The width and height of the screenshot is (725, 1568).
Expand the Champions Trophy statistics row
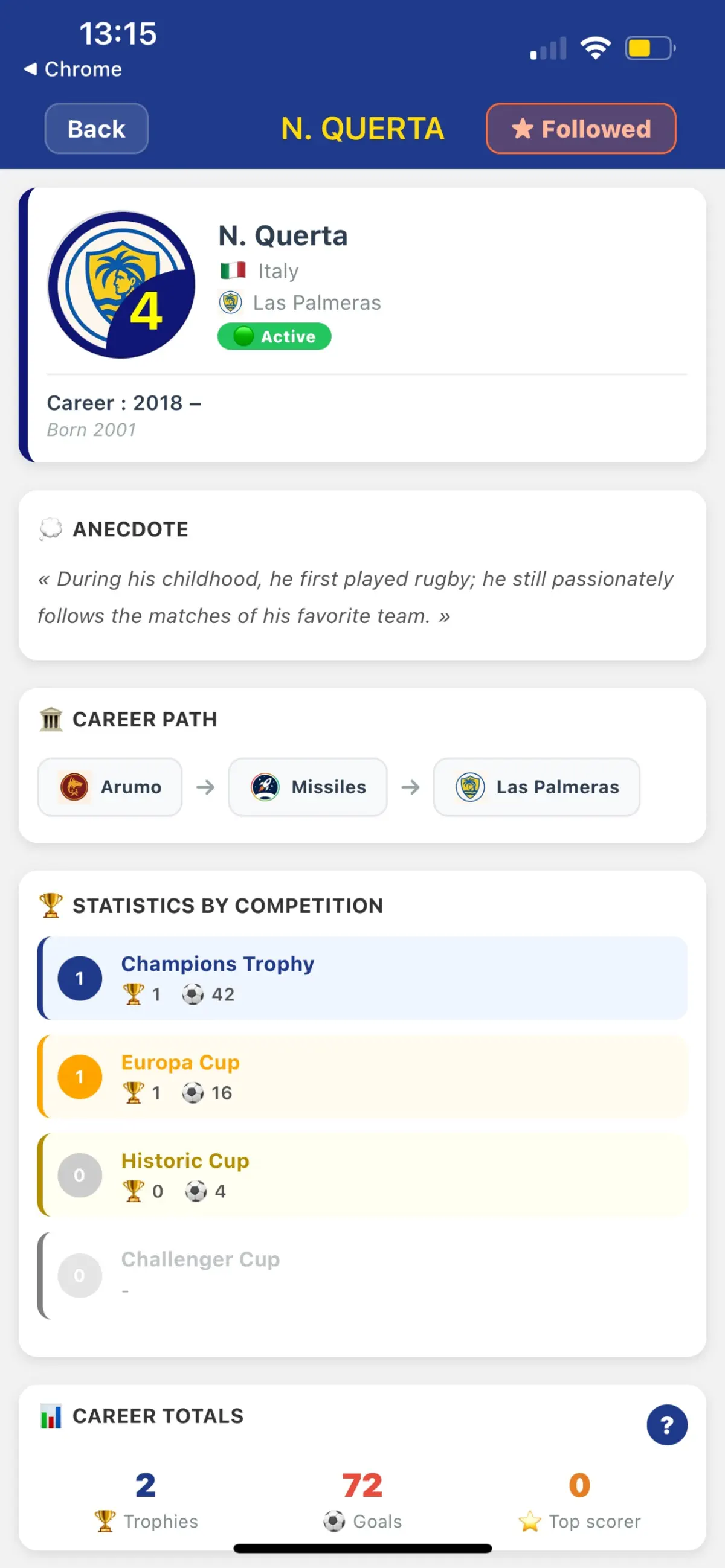point(362,978)
